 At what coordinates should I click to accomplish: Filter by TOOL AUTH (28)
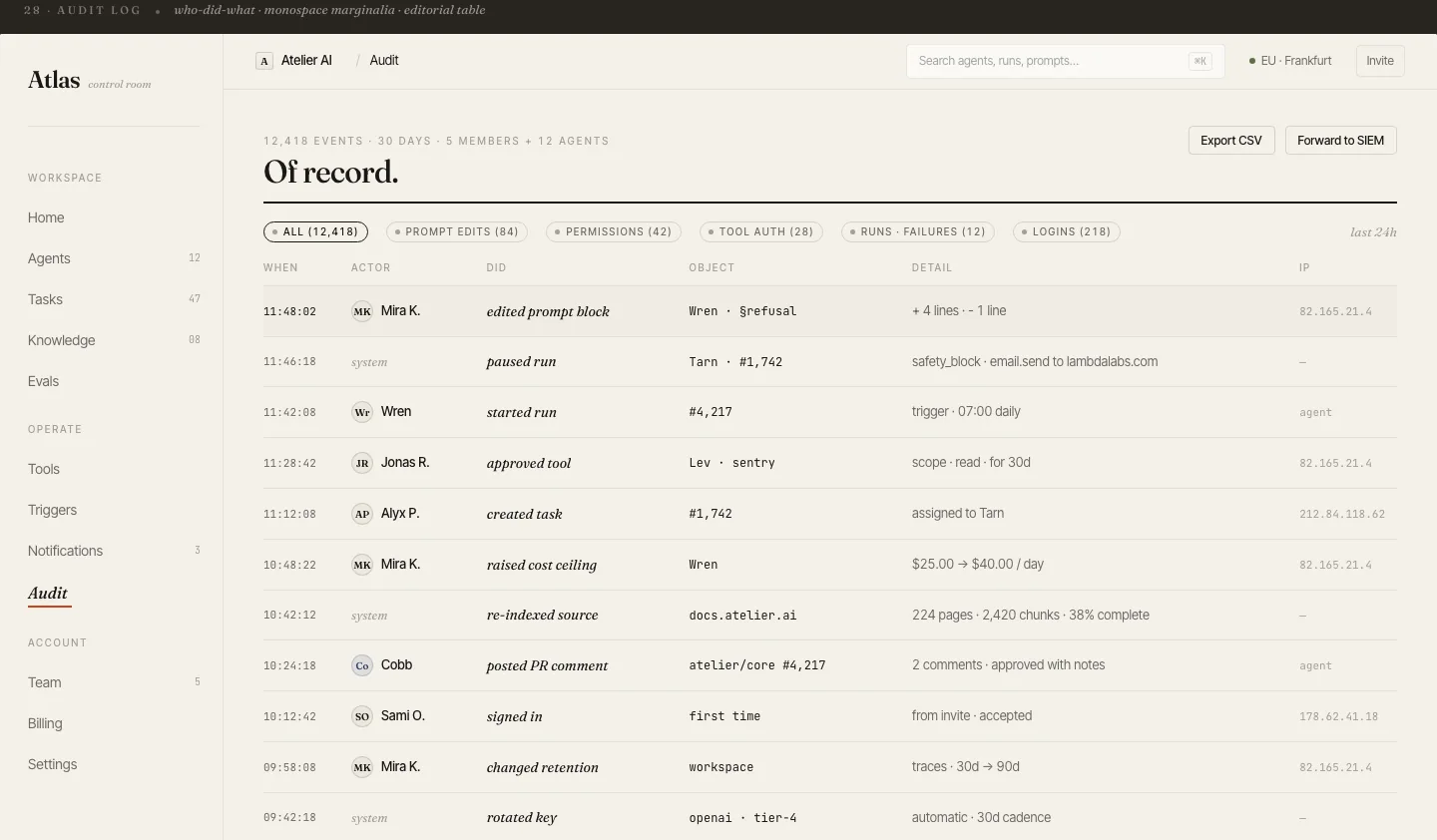(x=761, y=231)
